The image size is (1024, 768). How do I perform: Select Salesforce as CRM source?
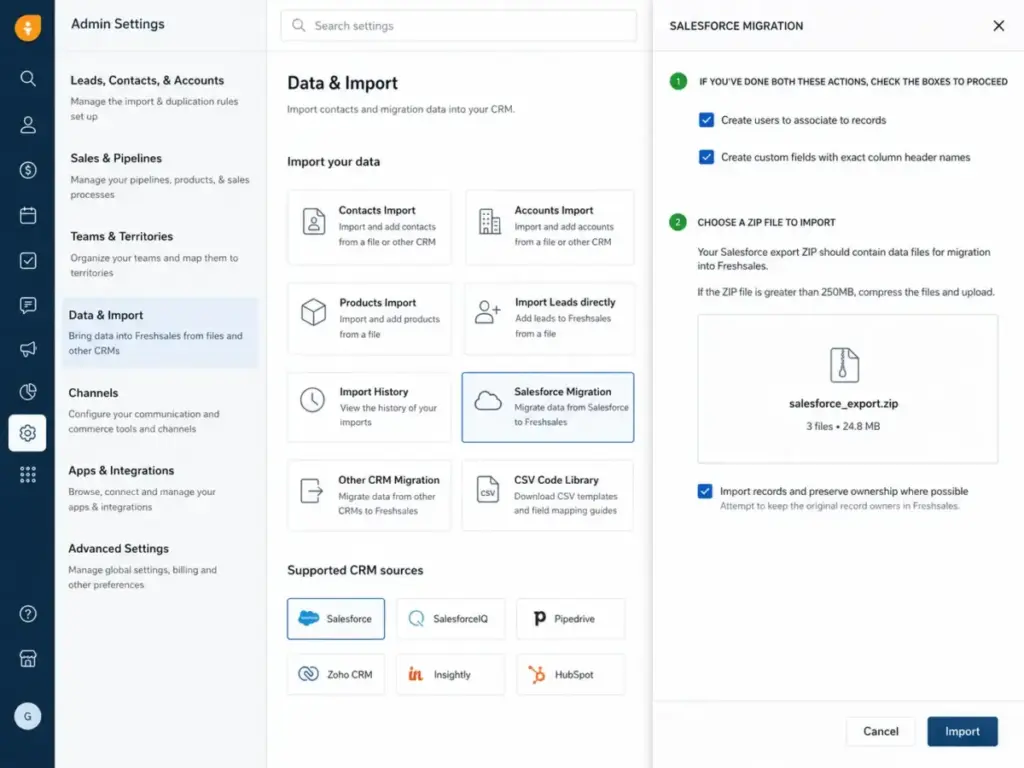click(336, 618)
